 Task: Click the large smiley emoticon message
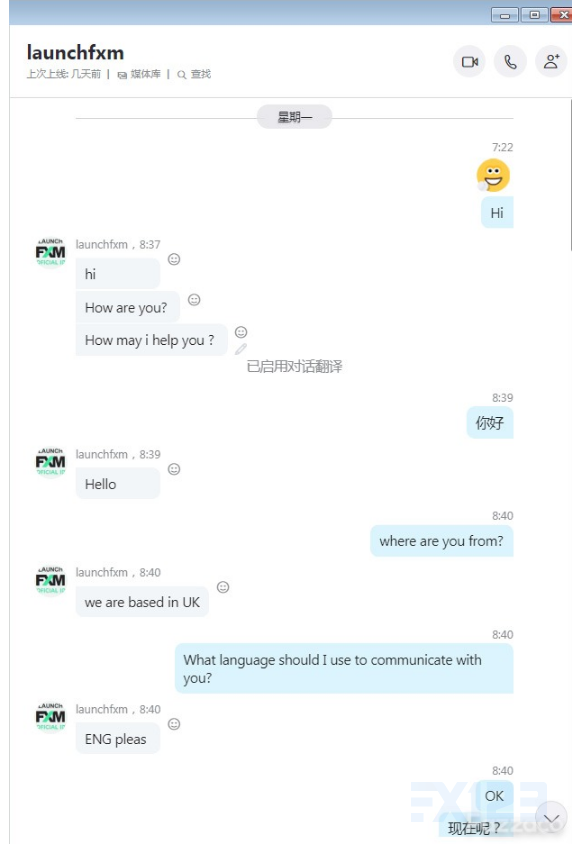tap(493, 176)
